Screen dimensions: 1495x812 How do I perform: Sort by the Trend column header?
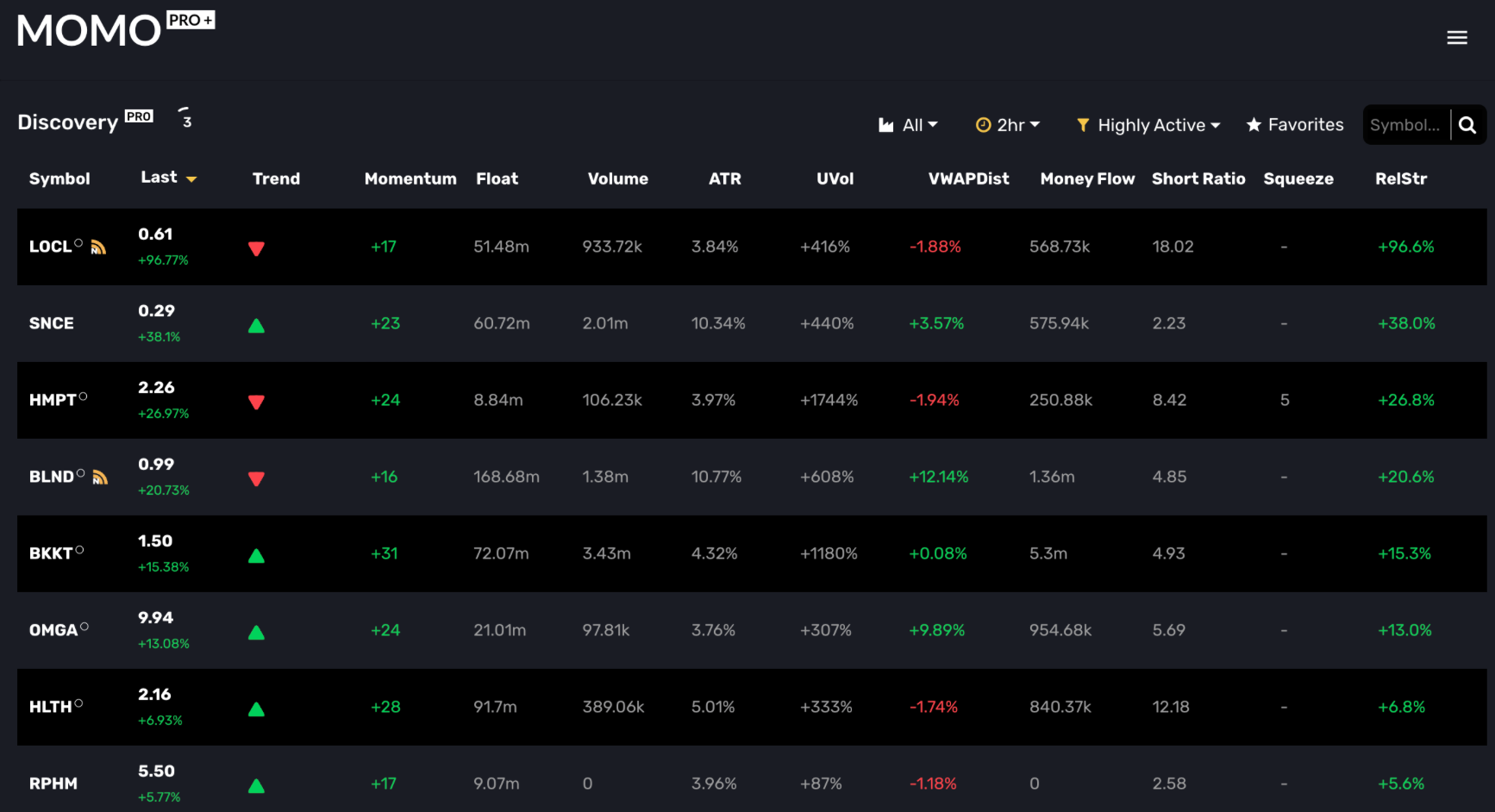276,178
